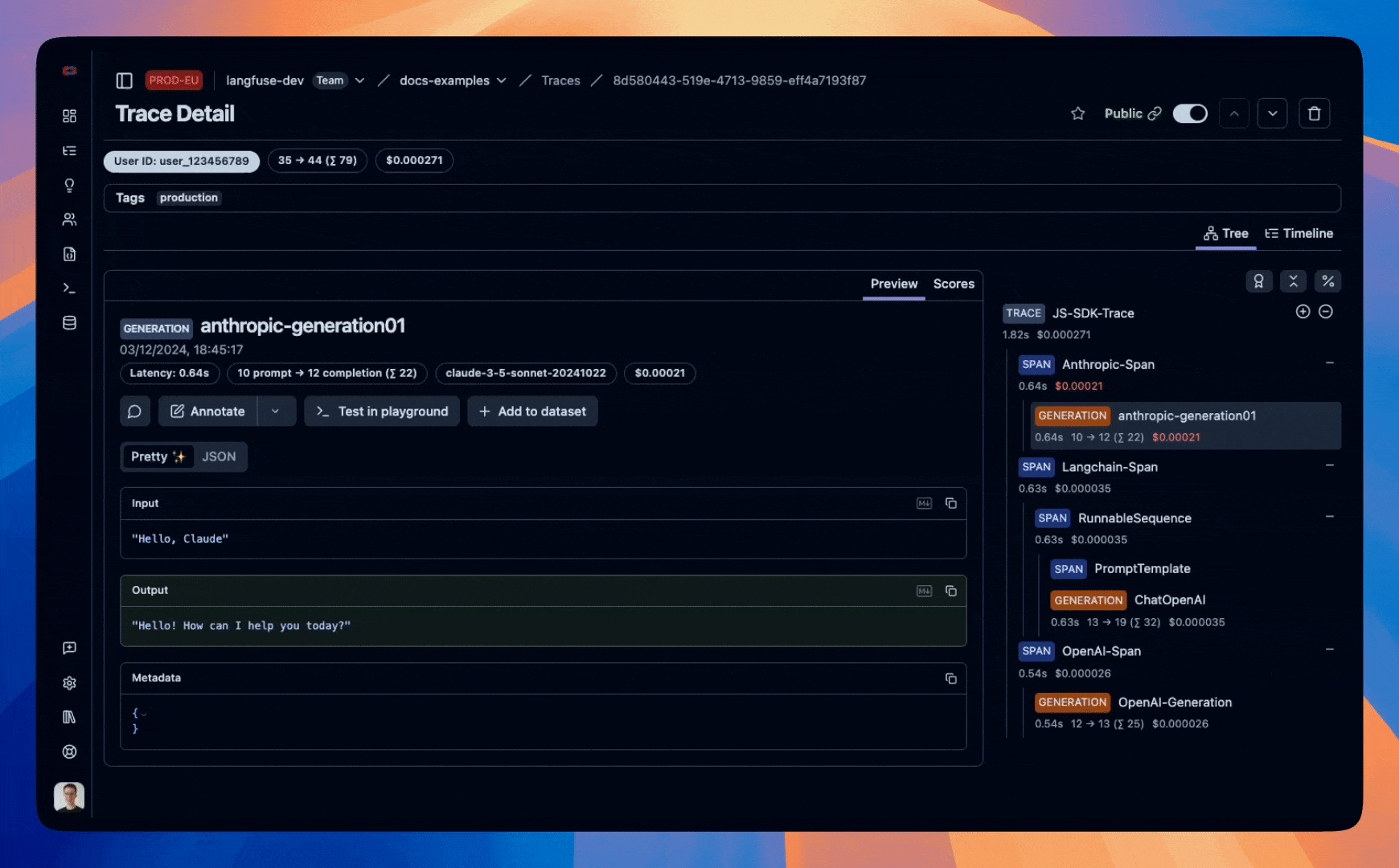Select the Preview tab
This screenshot has width=1399, height=868.
pyautogui.click(x=894, y=284)
